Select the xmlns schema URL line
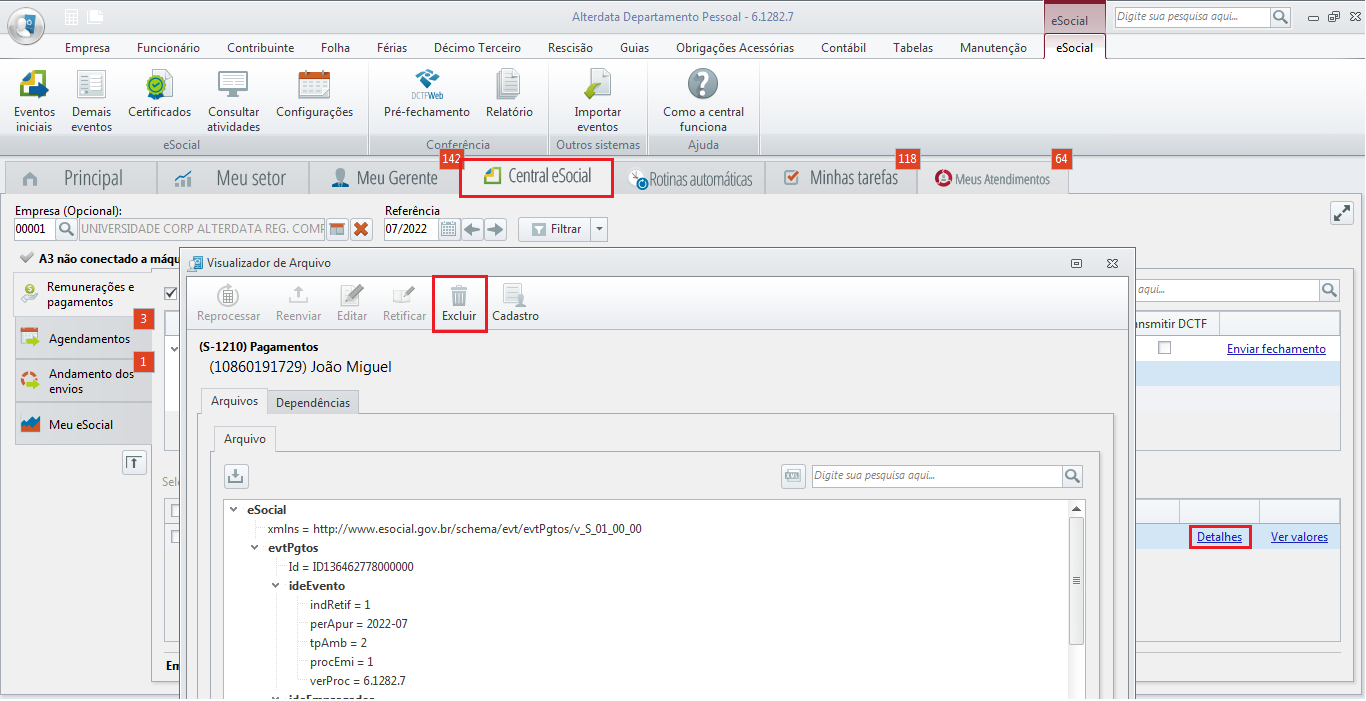The width and height of the screenshot is (1366, 701). [x=455, y=529]
